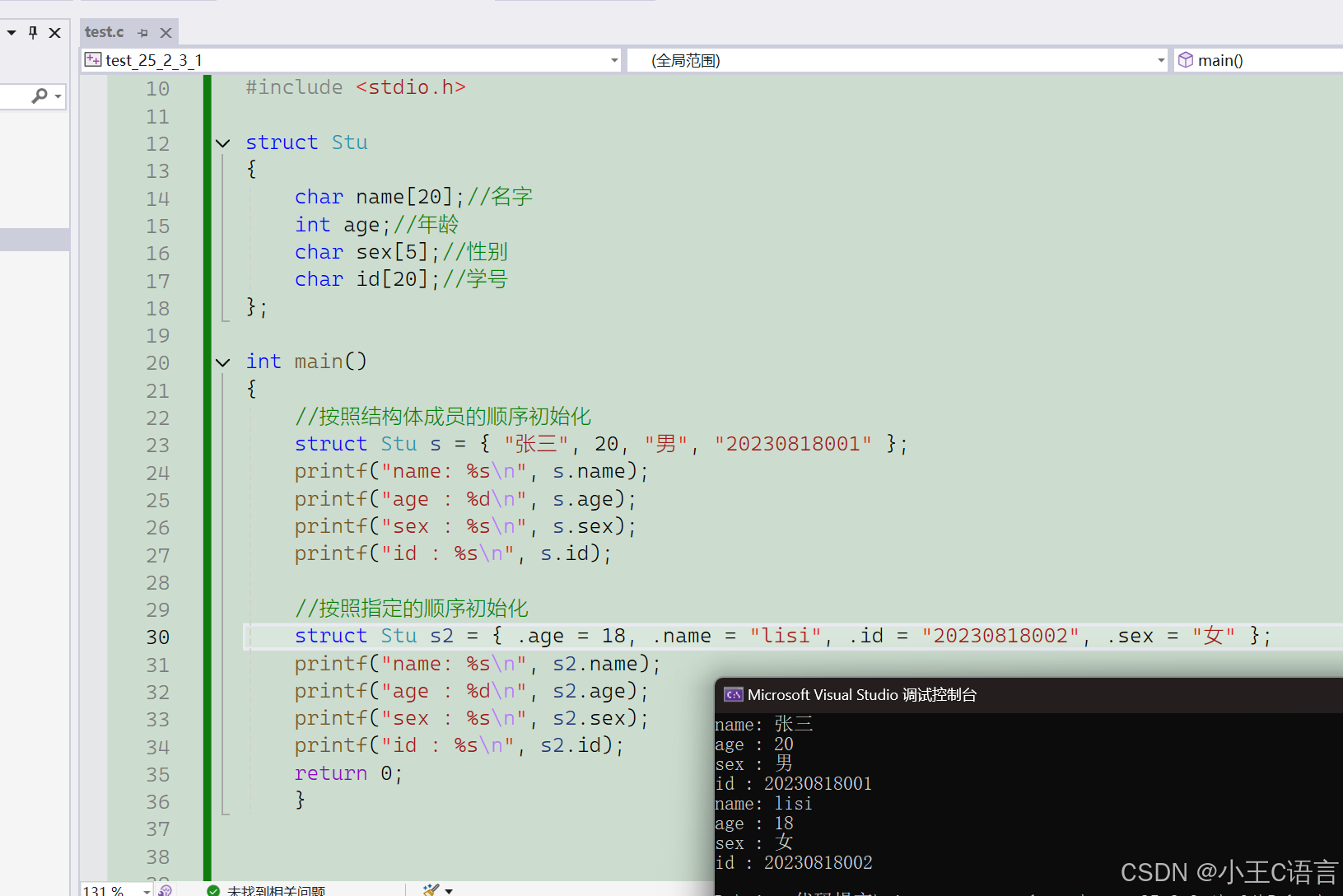
Task: Open the search options arrow beside magnifier
Action: (58, 96)
